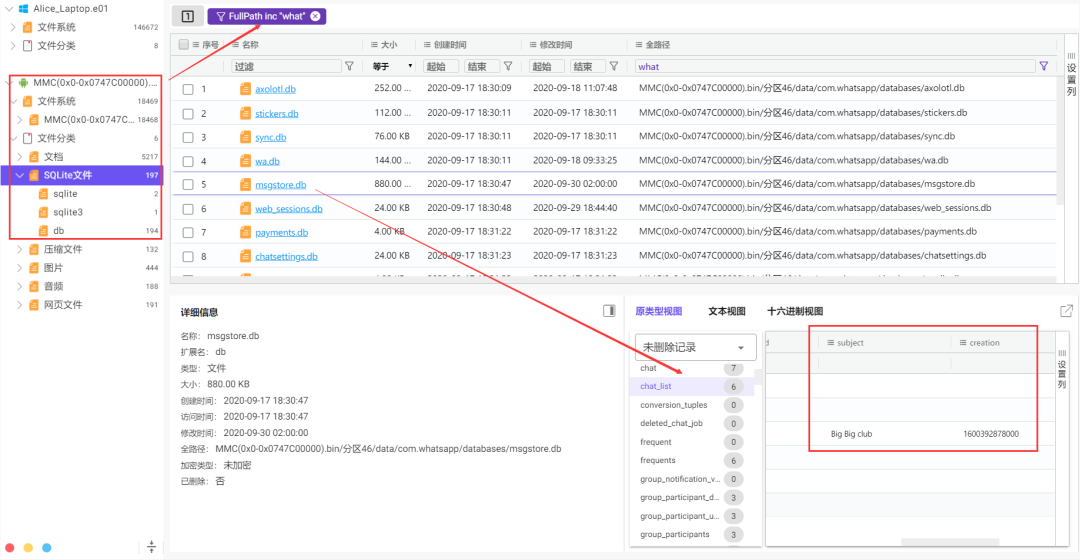Click the name 过滤 filter input

click(287, 66)
